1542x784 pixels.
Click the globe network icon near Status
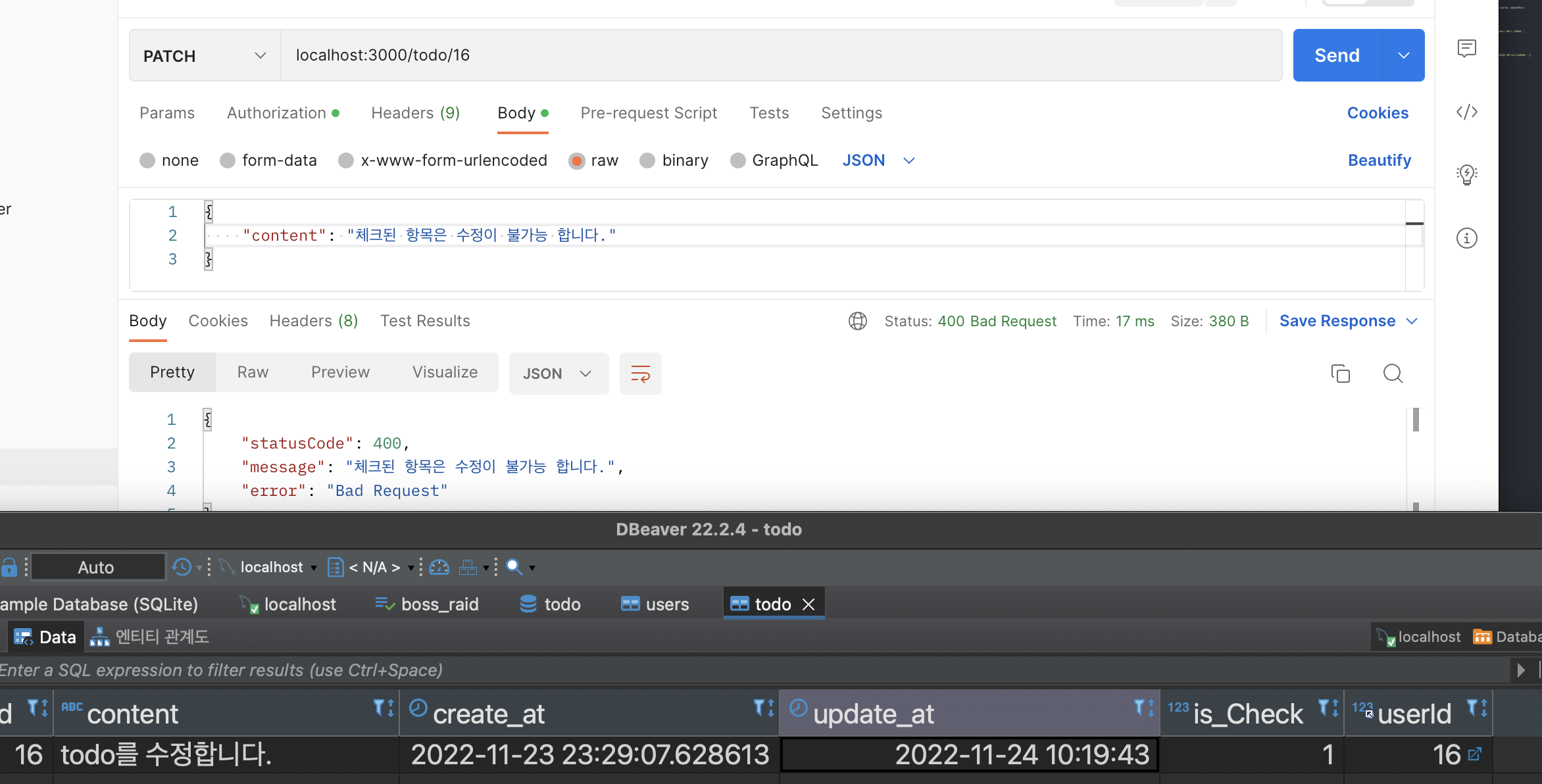[x=857, y=321]
